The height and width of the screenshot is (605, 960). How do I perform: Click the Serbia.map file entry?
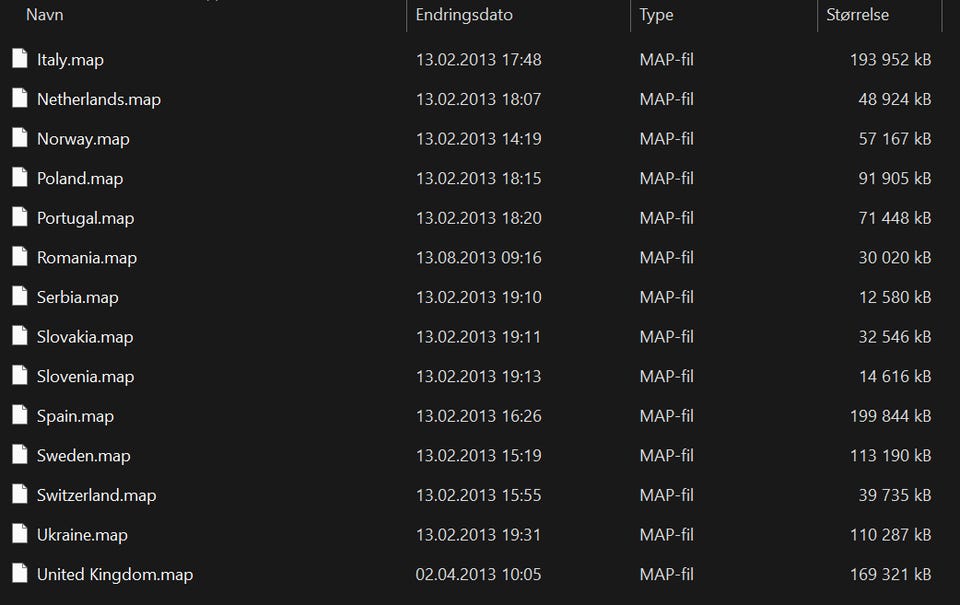(x=77, y=297)
